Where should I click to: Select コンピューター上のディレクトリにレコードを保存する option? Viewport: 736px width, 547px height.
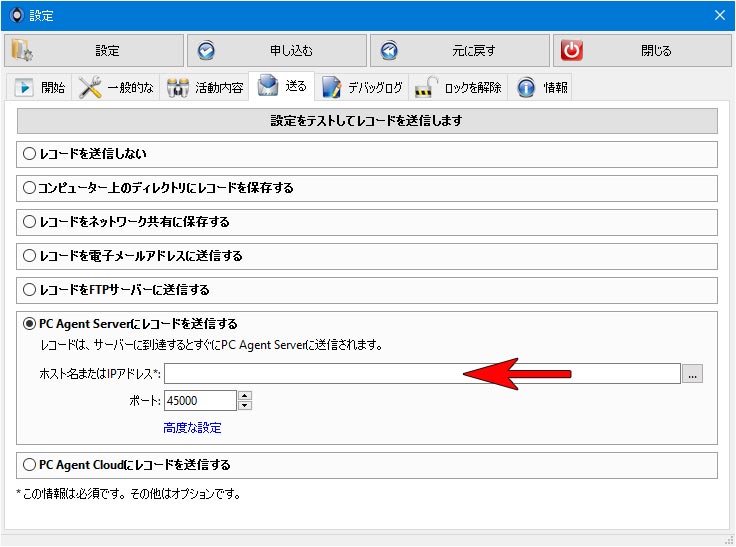tap(29, 188)
